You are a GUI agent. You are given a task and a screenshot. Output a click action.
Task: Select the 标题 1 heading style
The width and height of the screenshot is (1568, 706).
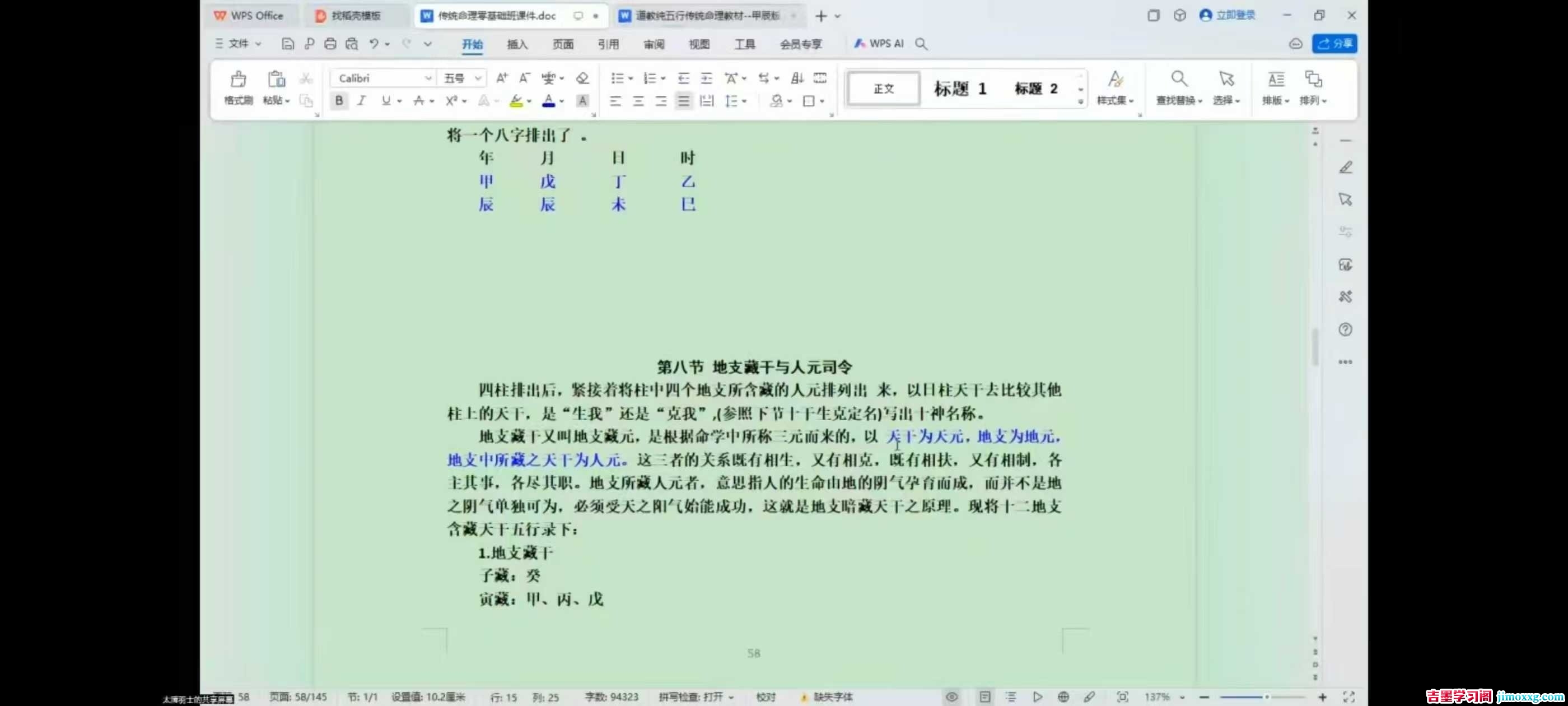(960, 89)
